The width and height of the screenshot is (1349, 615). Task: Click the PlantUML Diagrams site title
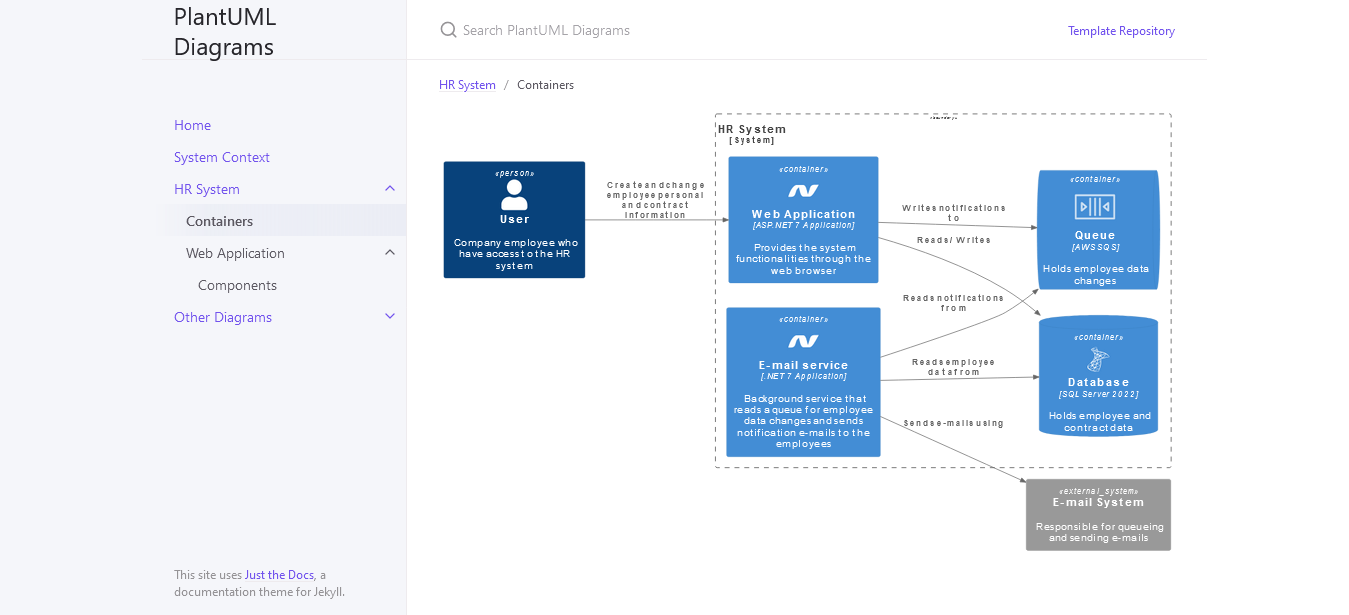(x=225, y=31)
